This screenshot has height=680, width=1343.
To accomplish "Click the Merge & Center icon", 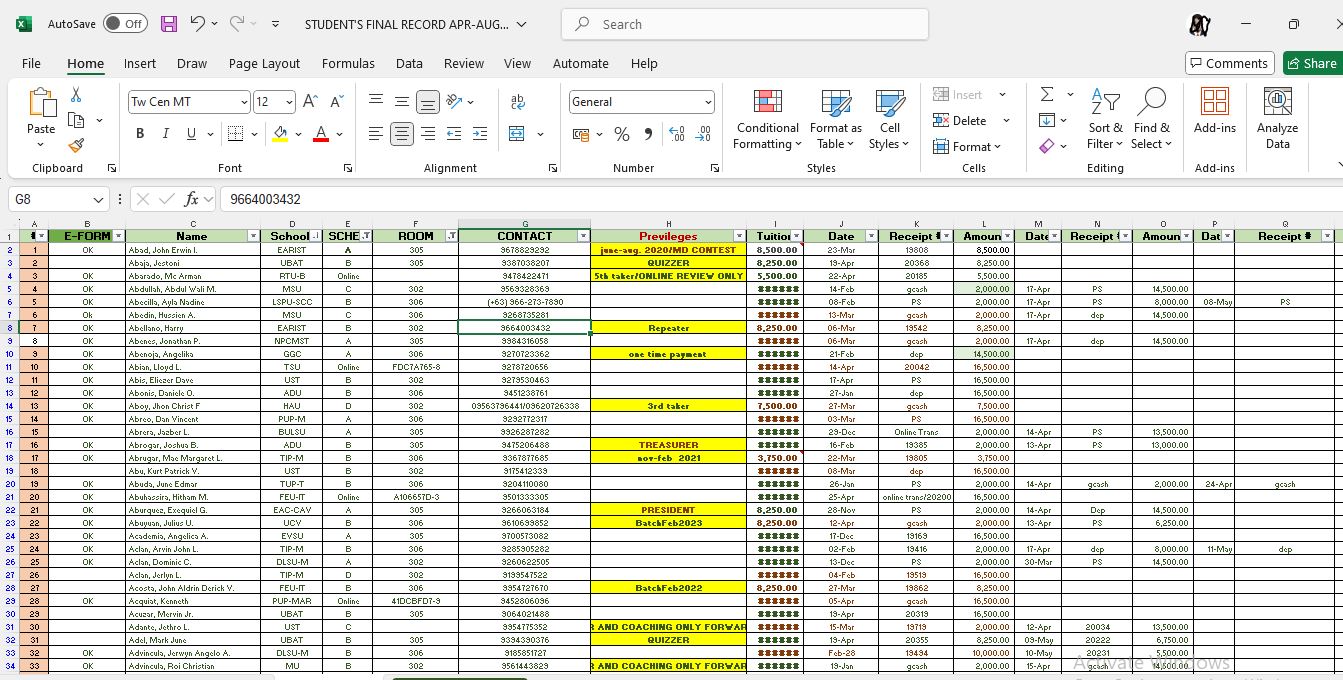I will pos(517,134).
